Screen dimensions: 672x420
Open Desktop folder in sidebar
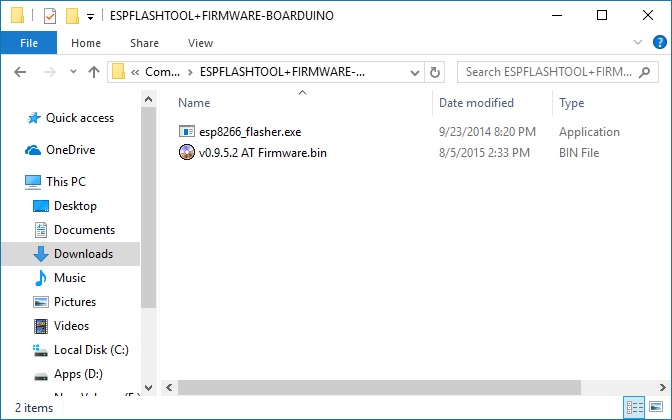click(x=75, y=206)
